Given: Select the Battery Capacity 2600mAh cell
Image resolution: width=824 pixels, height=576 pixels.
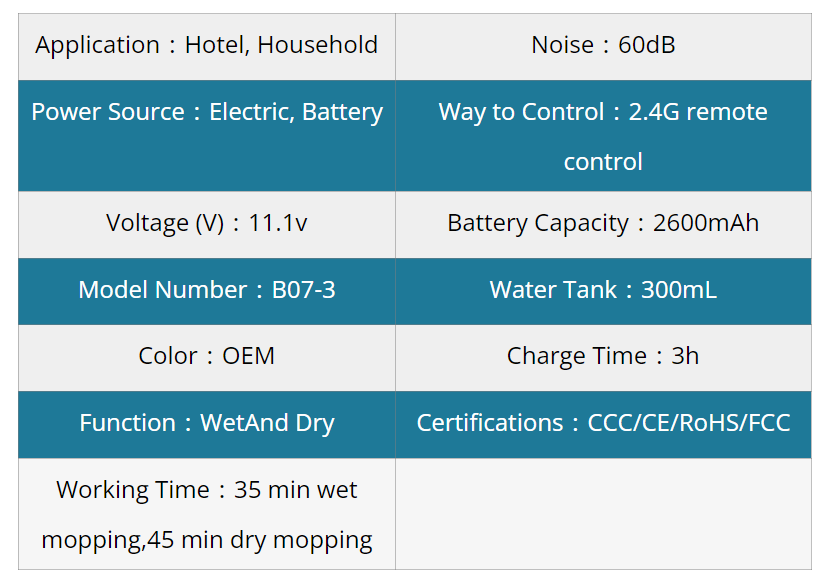Looking at the screenshot, I should pyautogui.click(x=603, y=224).
